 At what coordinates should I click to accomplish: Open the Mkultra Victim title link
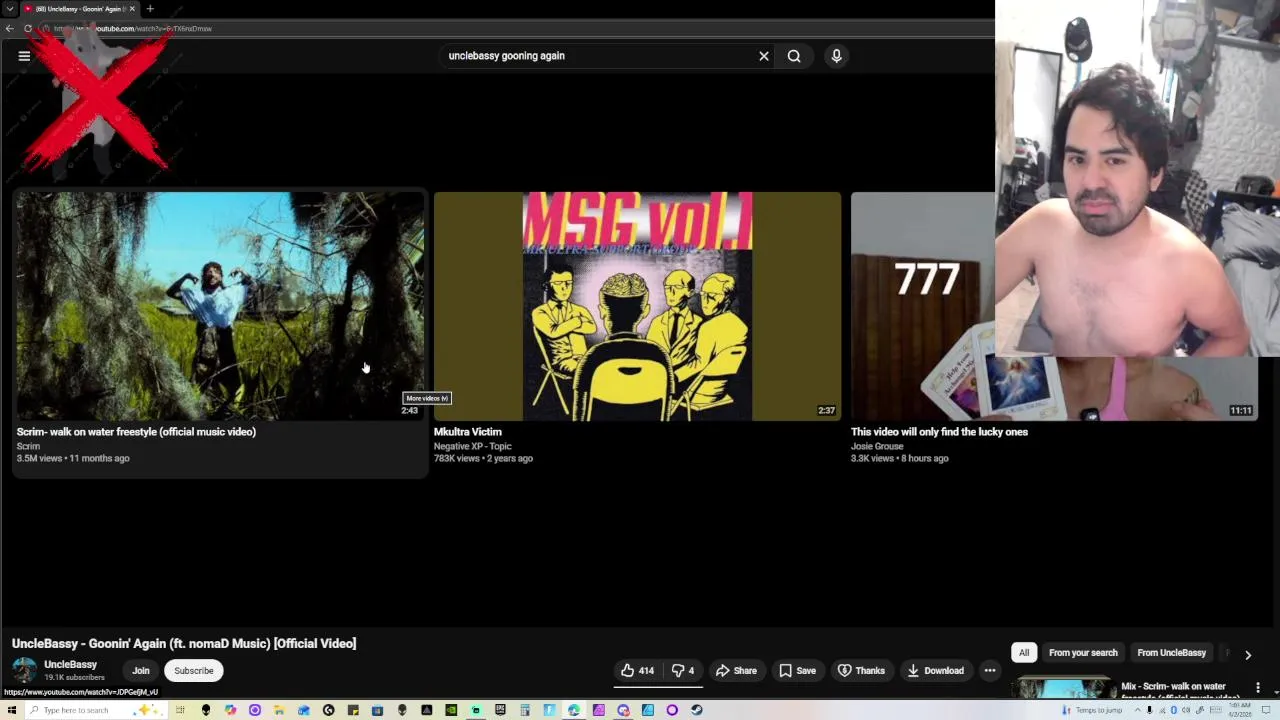(x=468, y=432)
